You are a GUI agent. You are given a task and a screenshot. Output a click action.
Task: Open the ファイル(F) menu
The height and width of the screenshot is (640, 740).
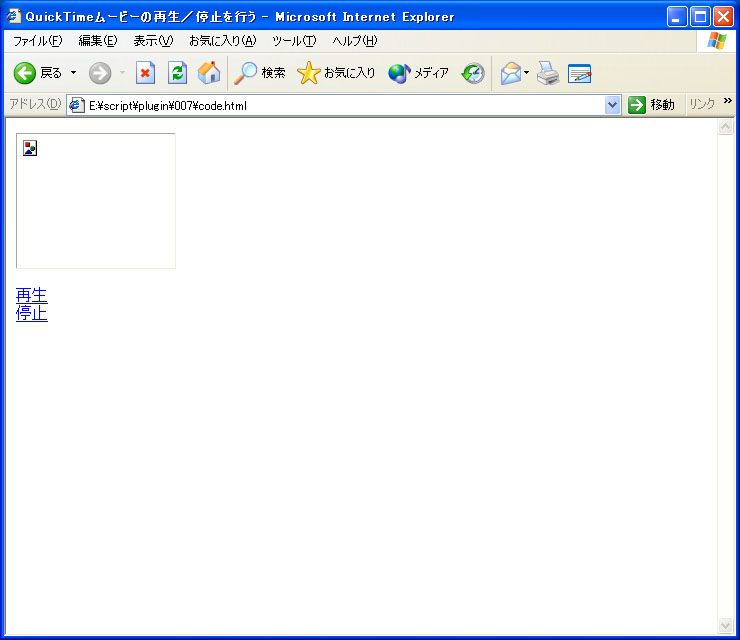[x=37, y=41]
